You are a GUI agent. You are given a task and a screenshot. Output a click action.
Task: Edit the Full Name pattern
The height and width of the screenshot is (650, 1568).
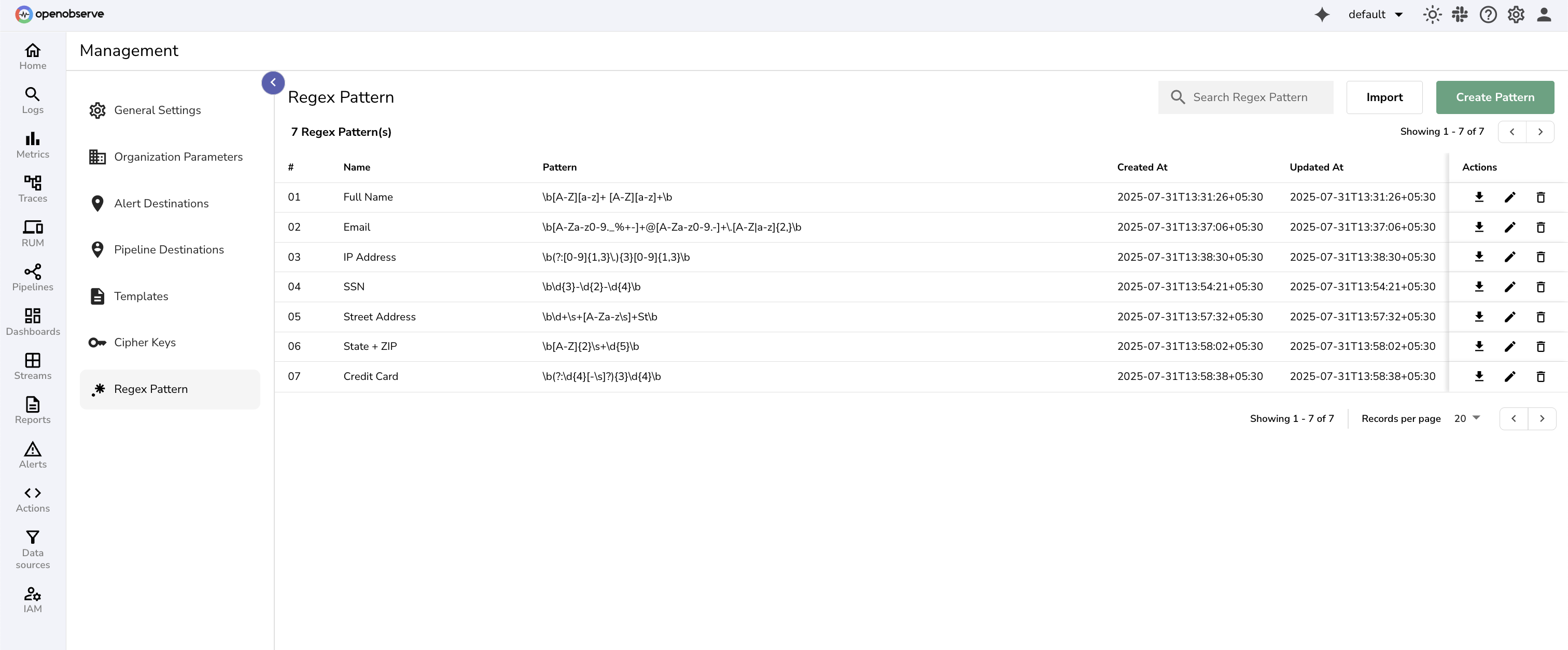pos(1509,197)
